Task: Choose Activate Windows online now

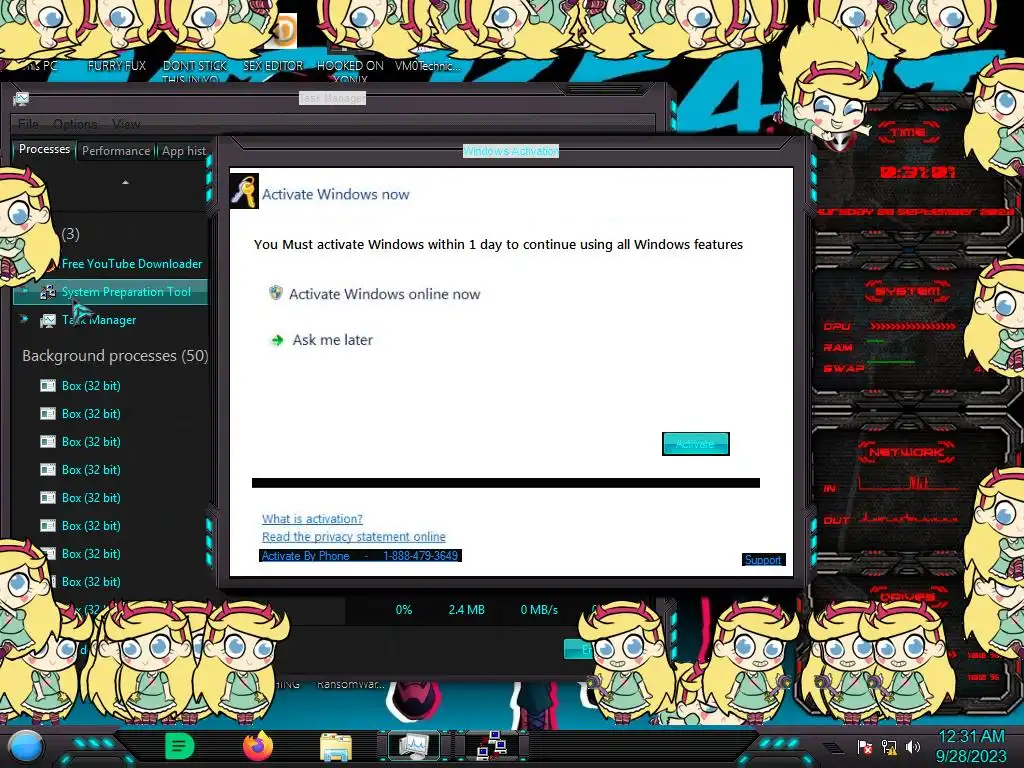Action: coord(384,294)
